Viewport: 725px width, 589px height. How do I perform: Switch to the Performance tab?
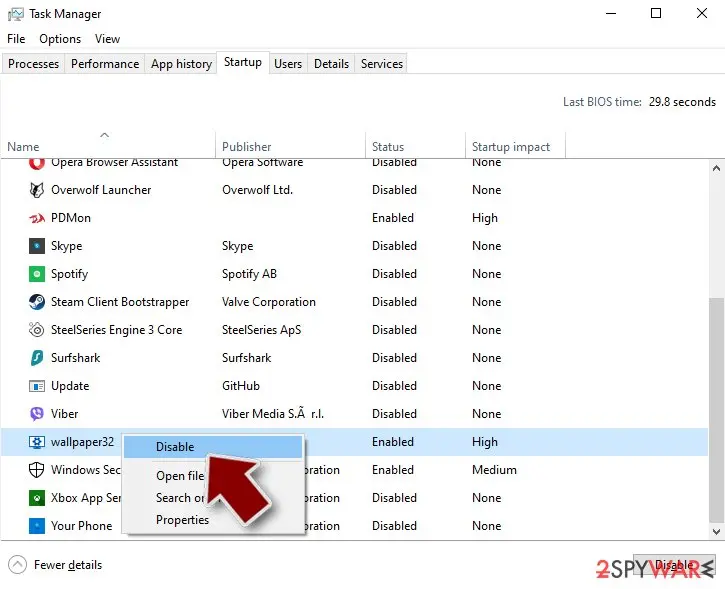[105, 64]
